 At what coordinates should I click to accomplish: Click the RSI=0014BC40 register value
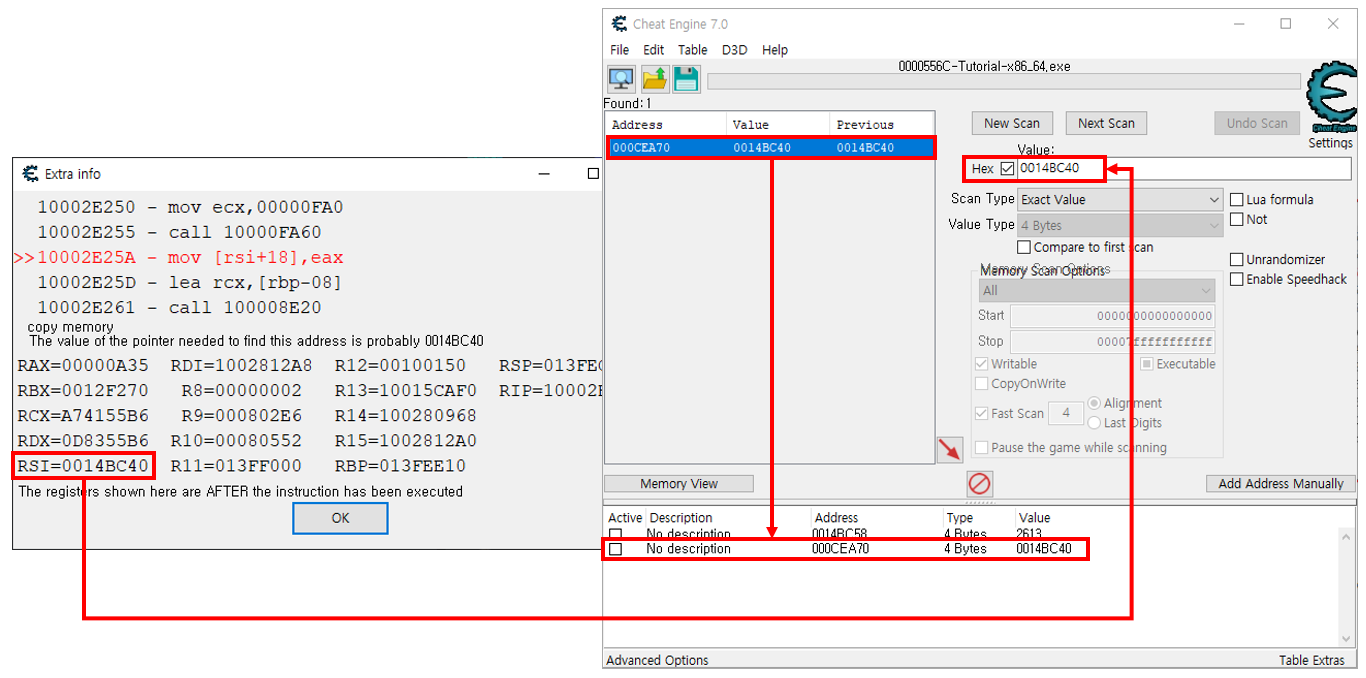pyautogui.click(x=83, y=466)
